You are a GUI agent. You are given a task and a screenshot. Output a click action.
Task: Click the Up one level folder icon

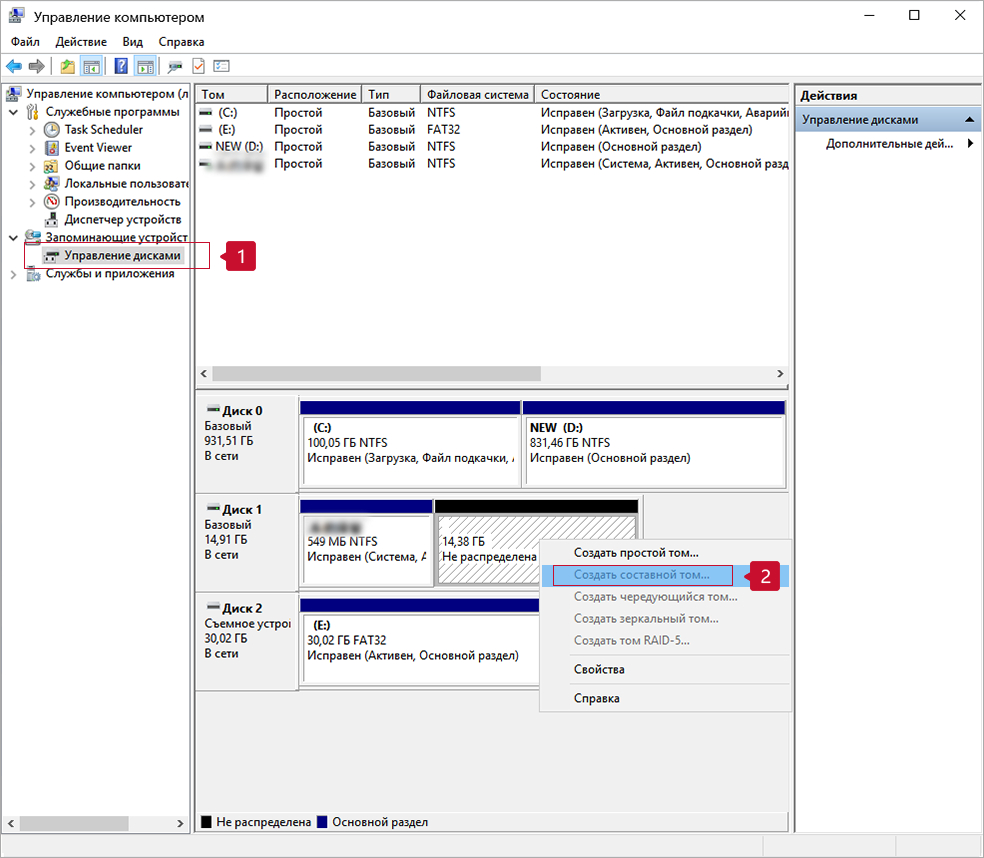pyautogui.click(x=67, y=66)
